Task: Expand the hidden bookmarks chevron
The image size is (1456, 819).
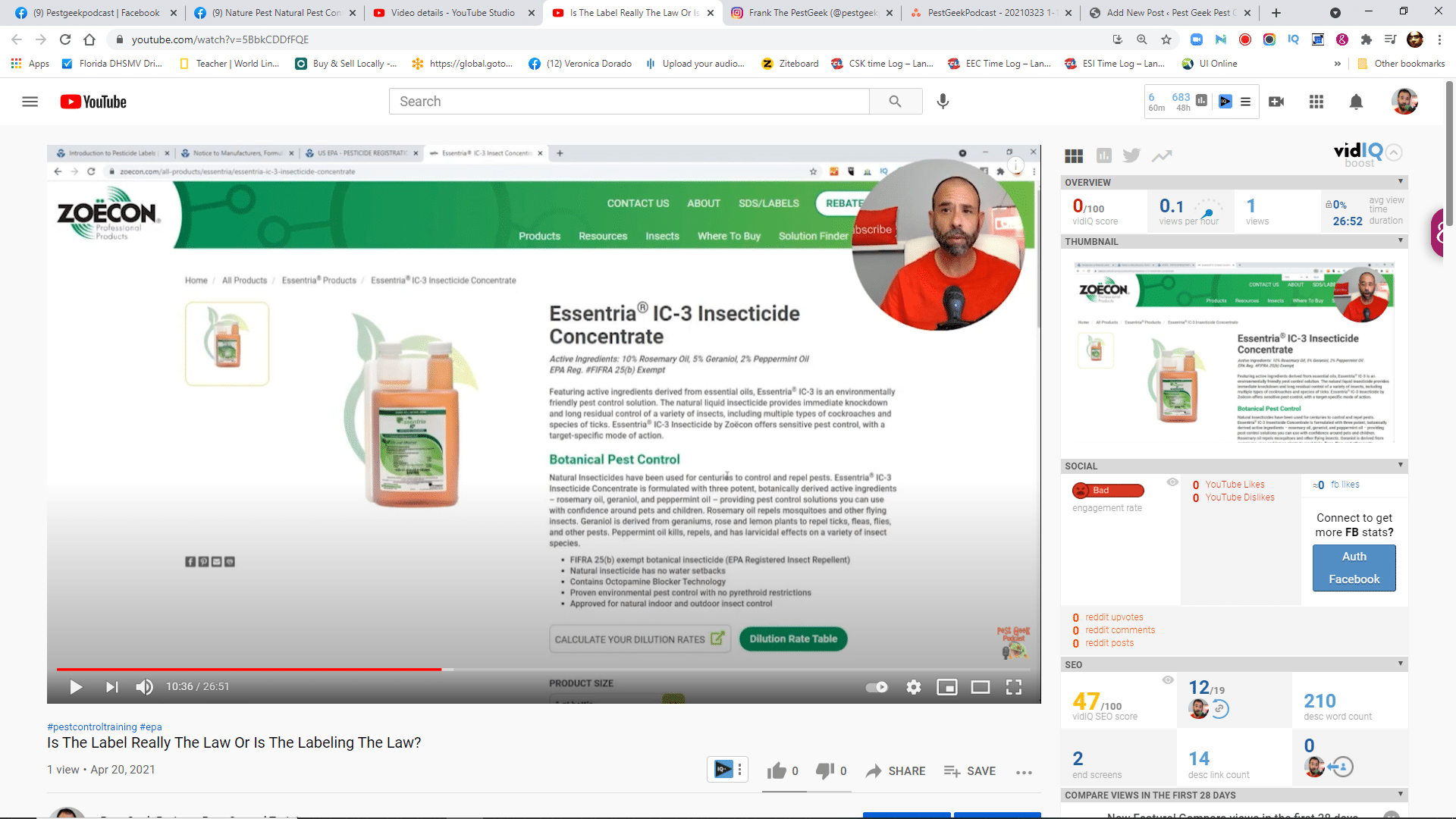Action: (1337, 64)
